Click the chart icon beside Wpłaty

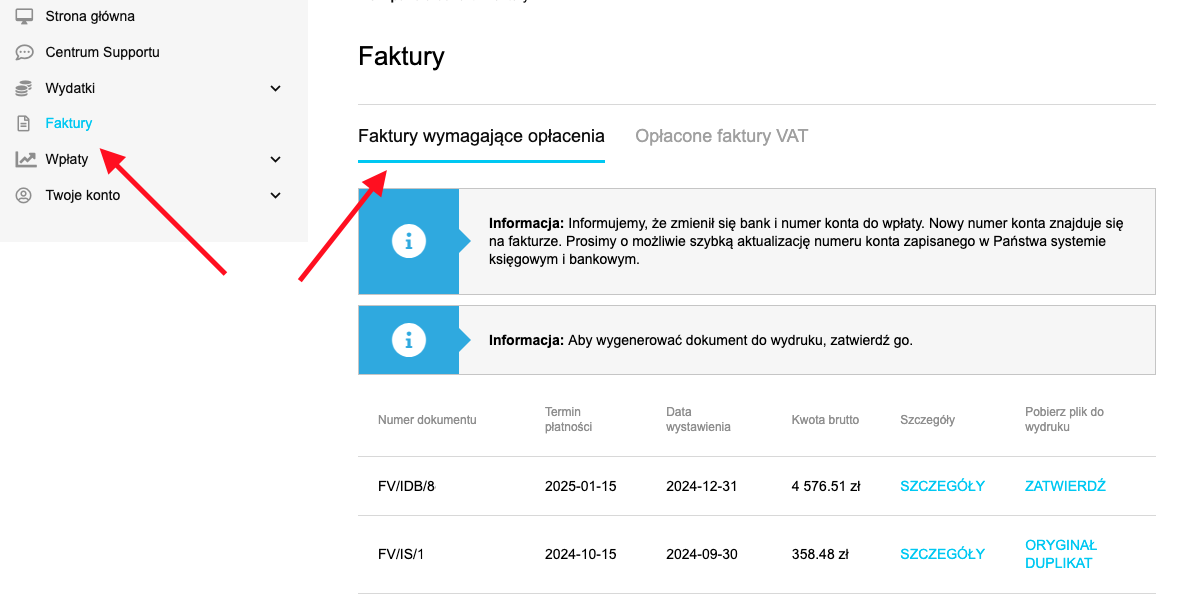point(25,159)
